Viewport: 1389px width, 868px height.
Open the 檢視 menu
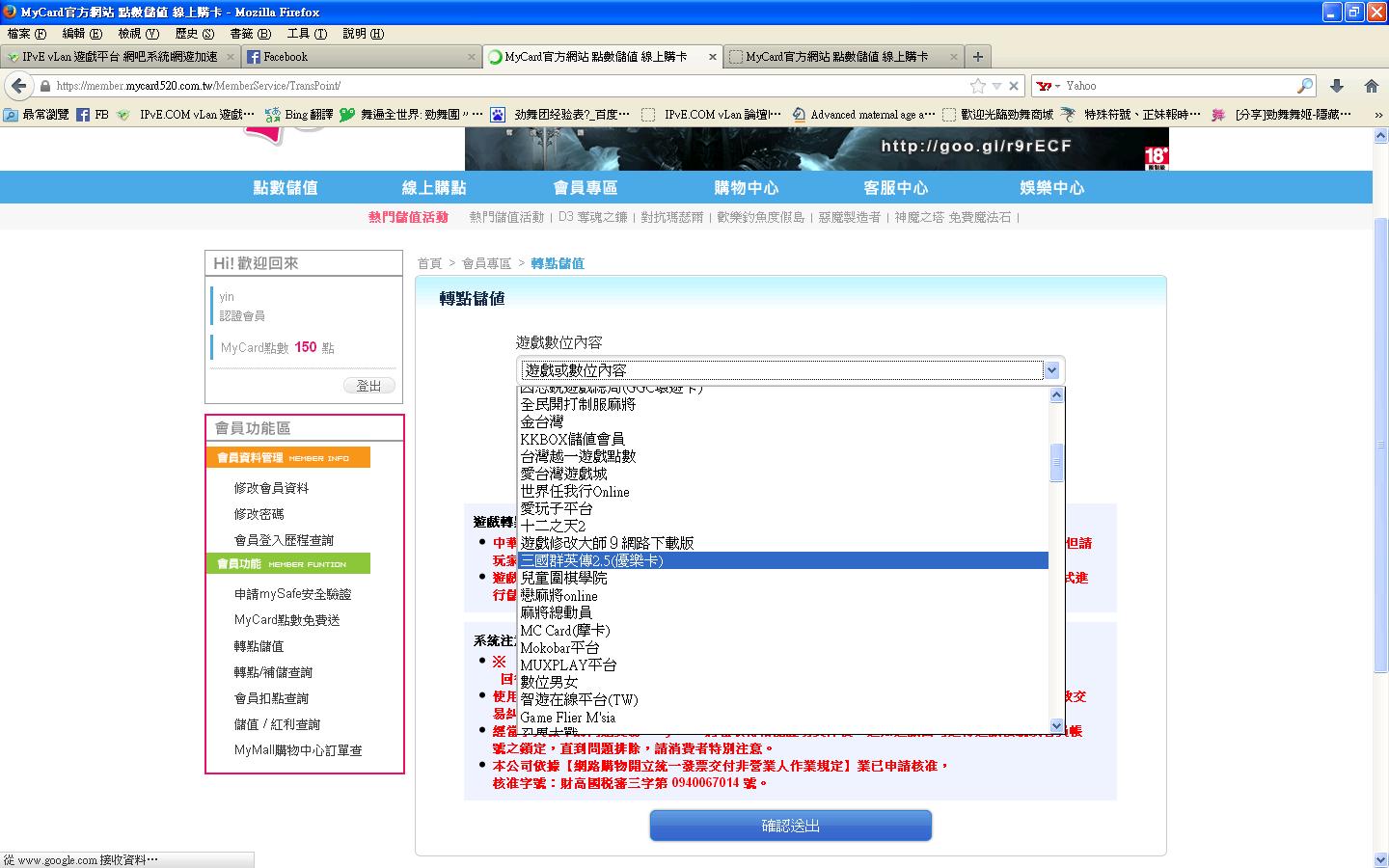[x=138, y=34]
